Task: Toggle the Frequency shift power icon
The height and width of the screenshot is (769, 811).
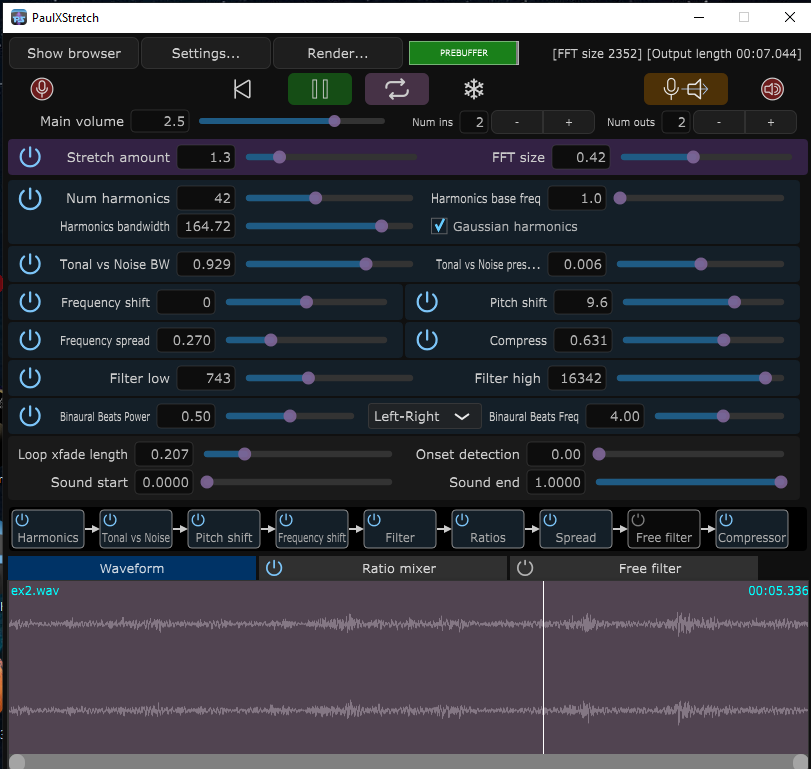Action: pos(30,302)
